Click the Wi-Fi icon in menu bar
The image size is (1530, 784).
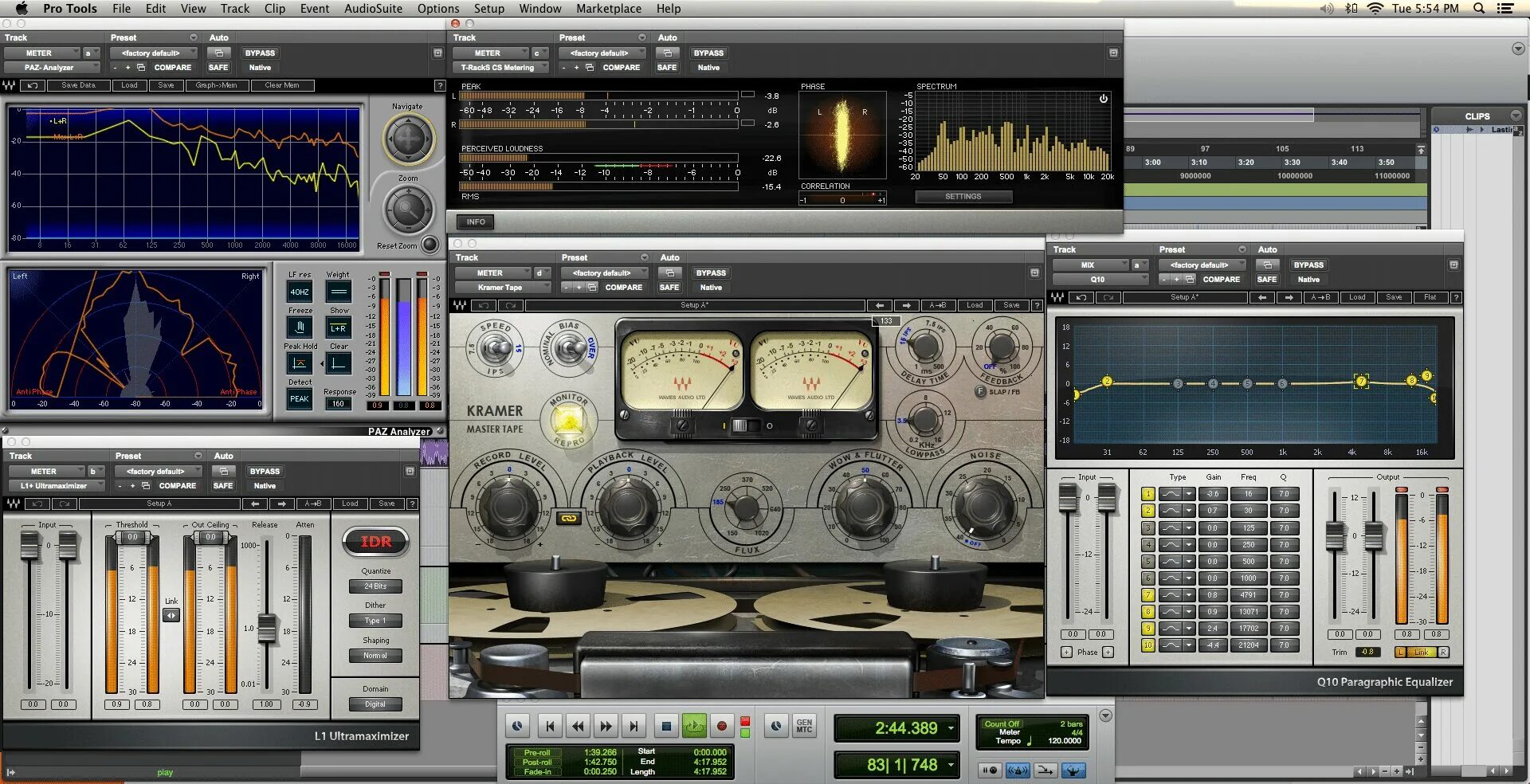1375,9
